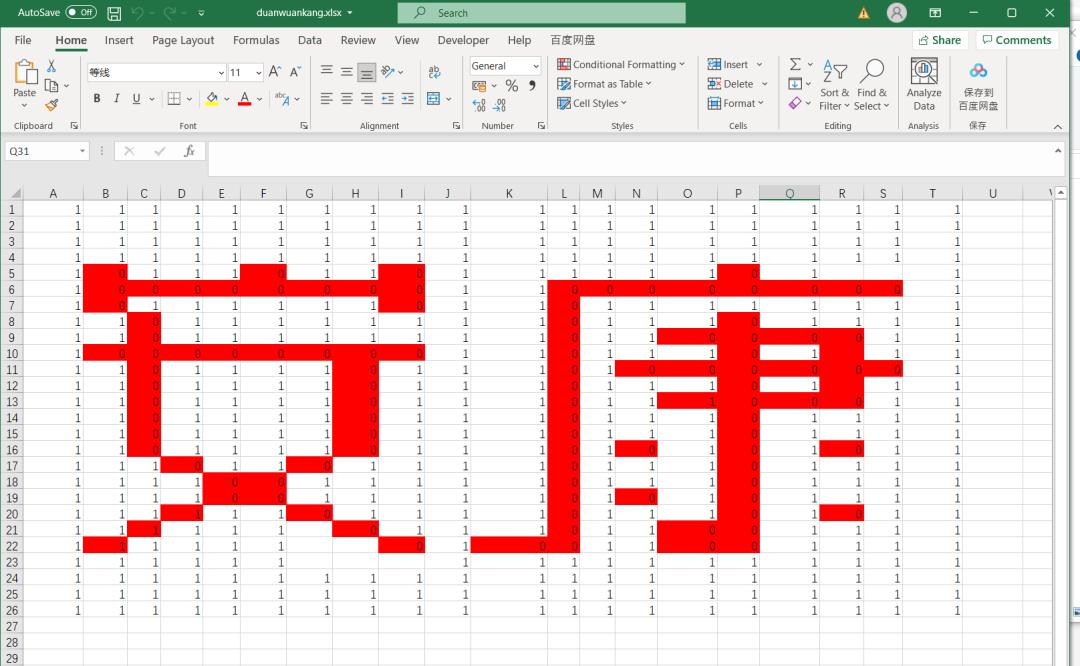Screen dimensions: 1080x666
Task: Open Conditional Formatting options
Action: [620, 64]
